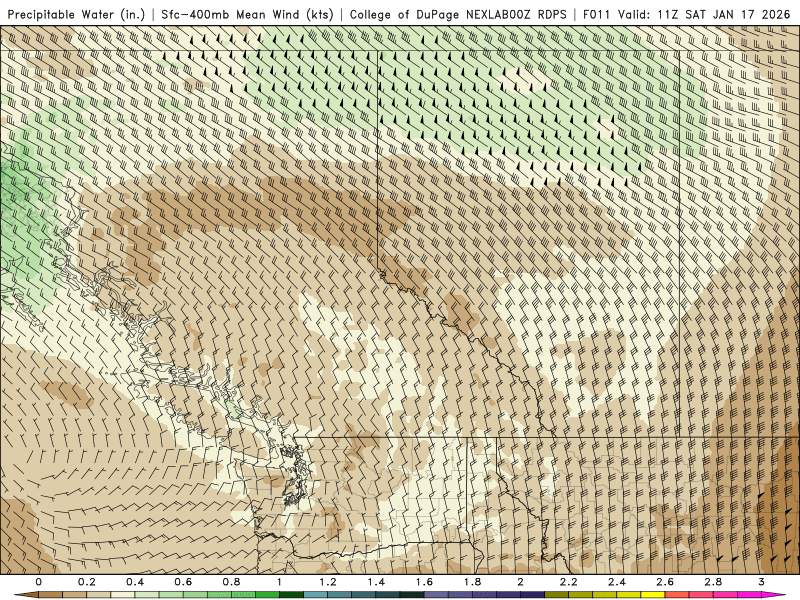This screenshot has height=600, width=800.
Task: Click the colorbar label '1.4'
Action: 376,582
